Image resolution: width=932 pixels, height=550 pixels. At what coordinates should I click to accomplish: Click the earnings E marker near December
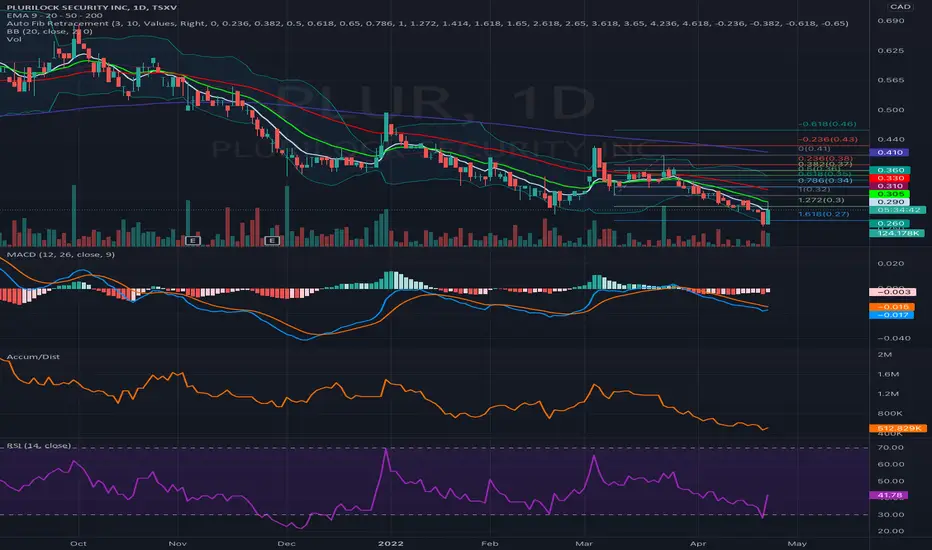tap(272, 240)
